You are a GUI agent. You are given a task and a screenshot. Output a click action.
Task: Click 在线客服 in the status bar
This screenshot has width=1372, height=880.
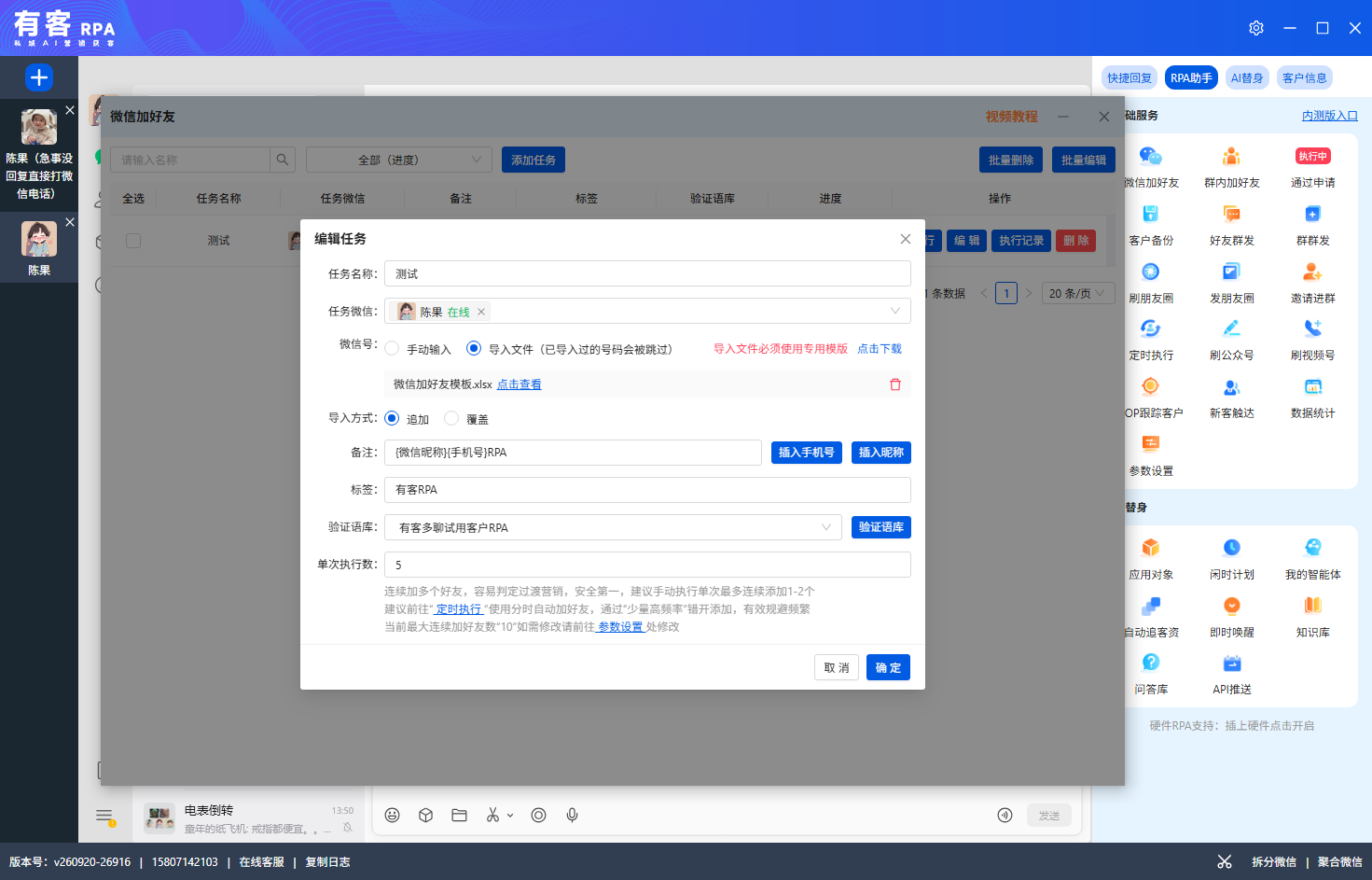261,862
